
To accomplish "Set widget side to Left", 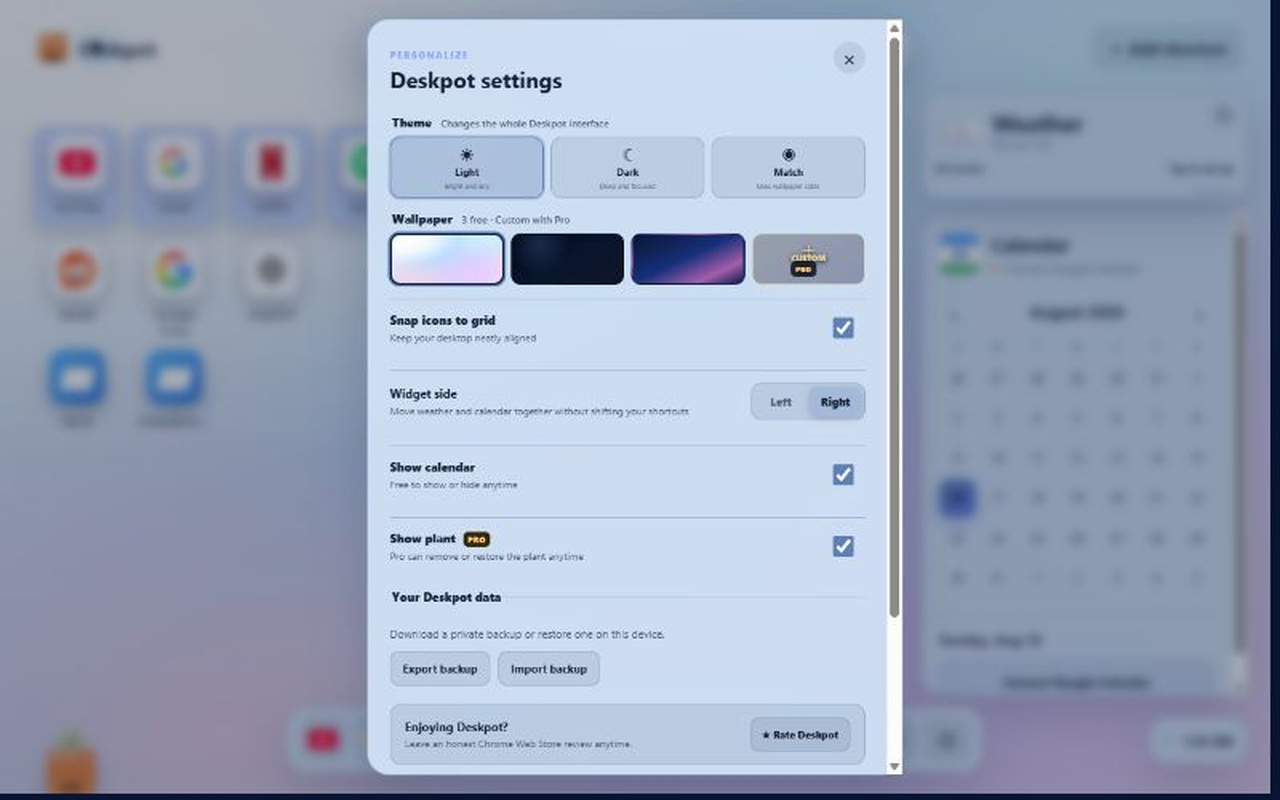I will coord(780,402).
